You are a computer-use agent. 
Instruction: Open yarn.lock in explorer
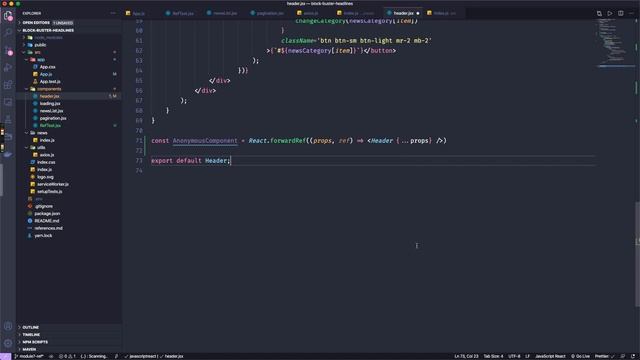coord(43,236)
